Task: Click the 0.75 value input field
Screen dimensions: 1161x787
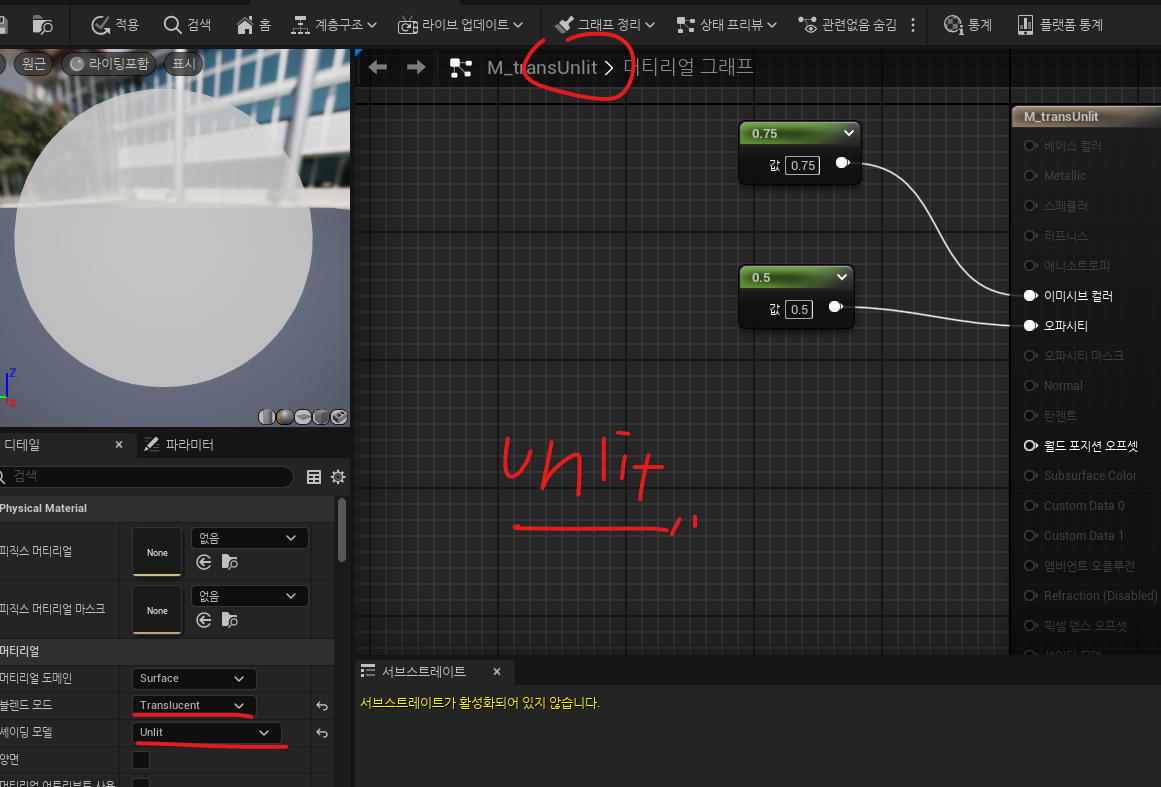Action: point(803,165)
